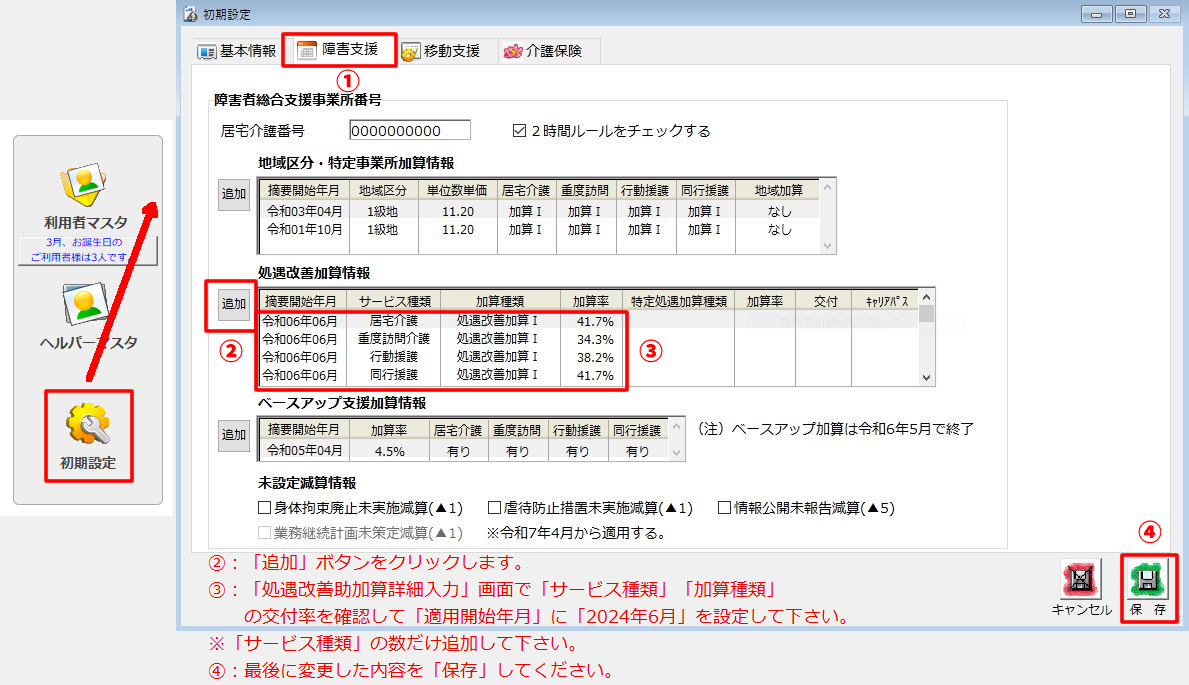
Task: Toggle the 2時間ルールをチェックする checkbox
Action: pos(519,131)
